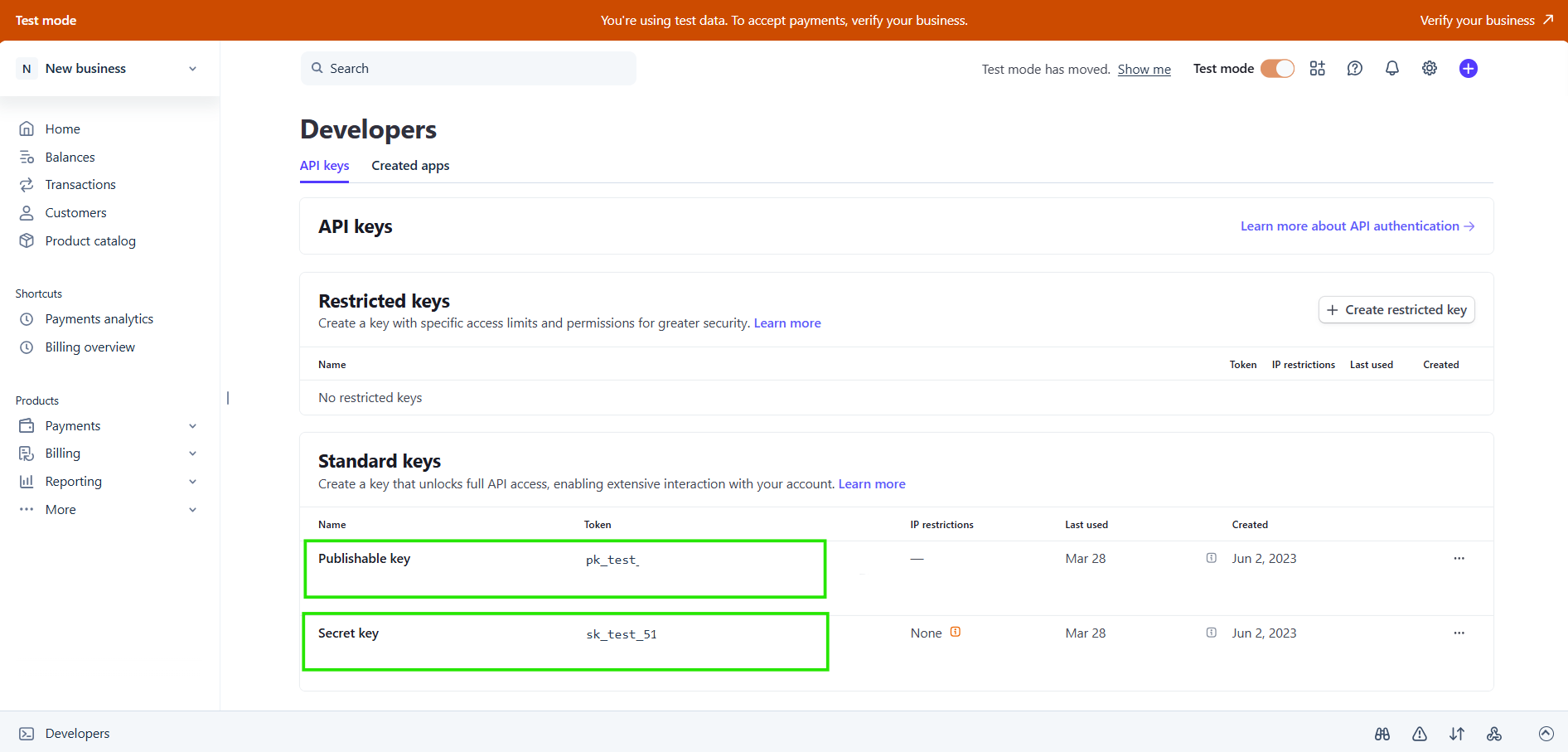Expand the Reporting sidebar chevron
The height and width of the screenshot is (752, 1568).
(x=192, y=482)
